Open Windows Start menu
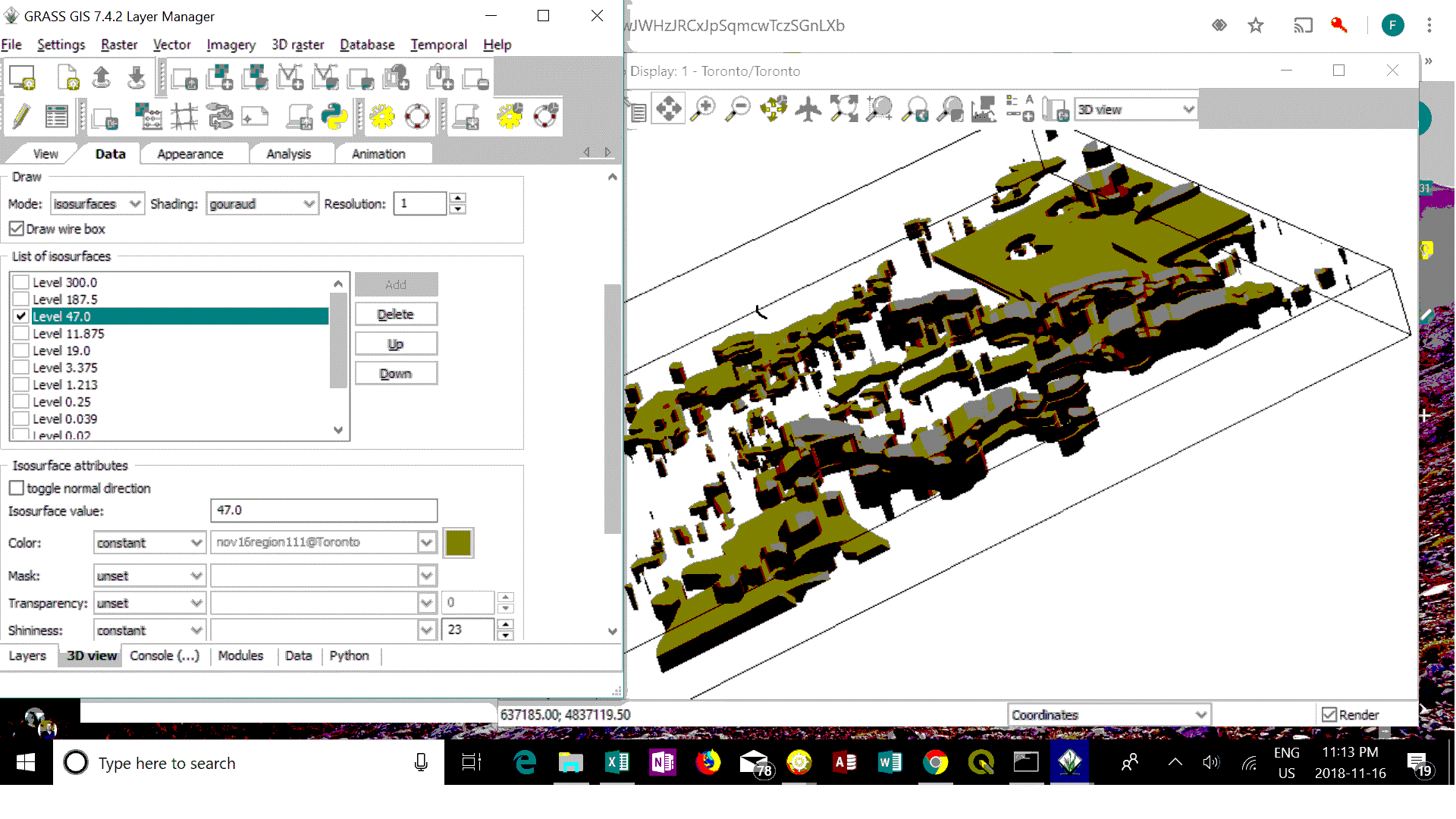The width and height of the screenshot is (1456, 819). point(26,762)
